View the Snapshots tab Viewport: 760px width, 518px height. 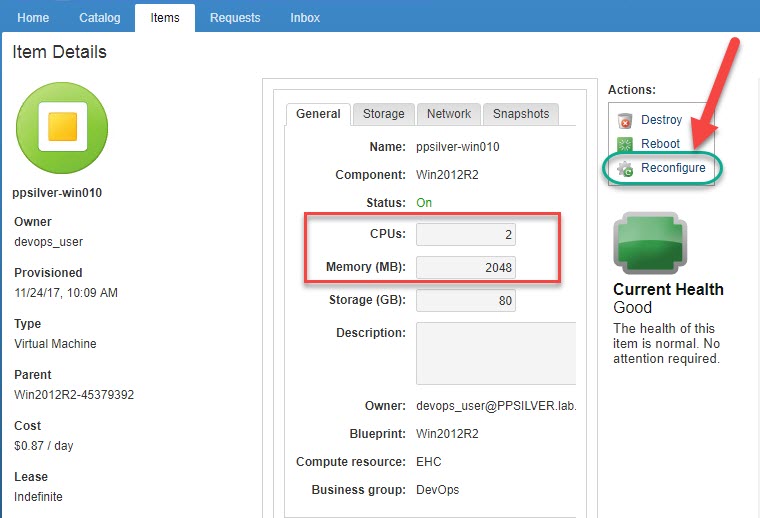(521, 114)
